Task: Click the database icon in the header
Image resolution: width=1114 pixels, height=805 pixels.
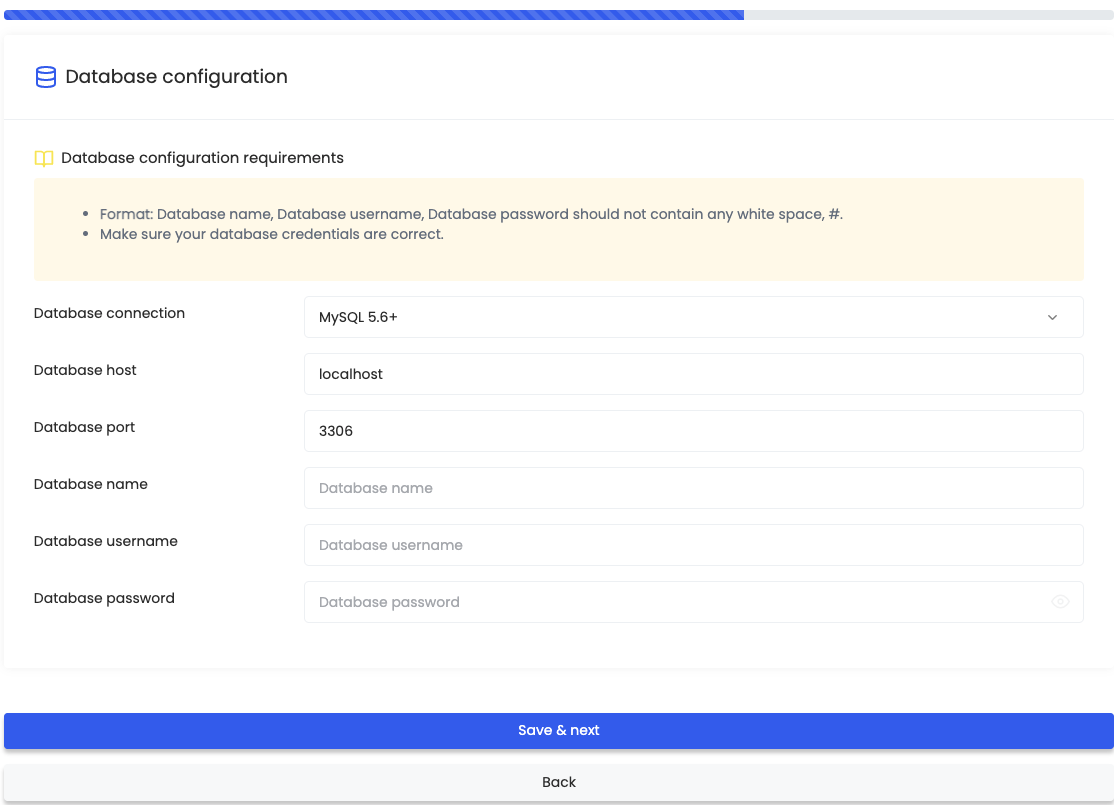Action: pyautogui.click(x=46, y=77)
